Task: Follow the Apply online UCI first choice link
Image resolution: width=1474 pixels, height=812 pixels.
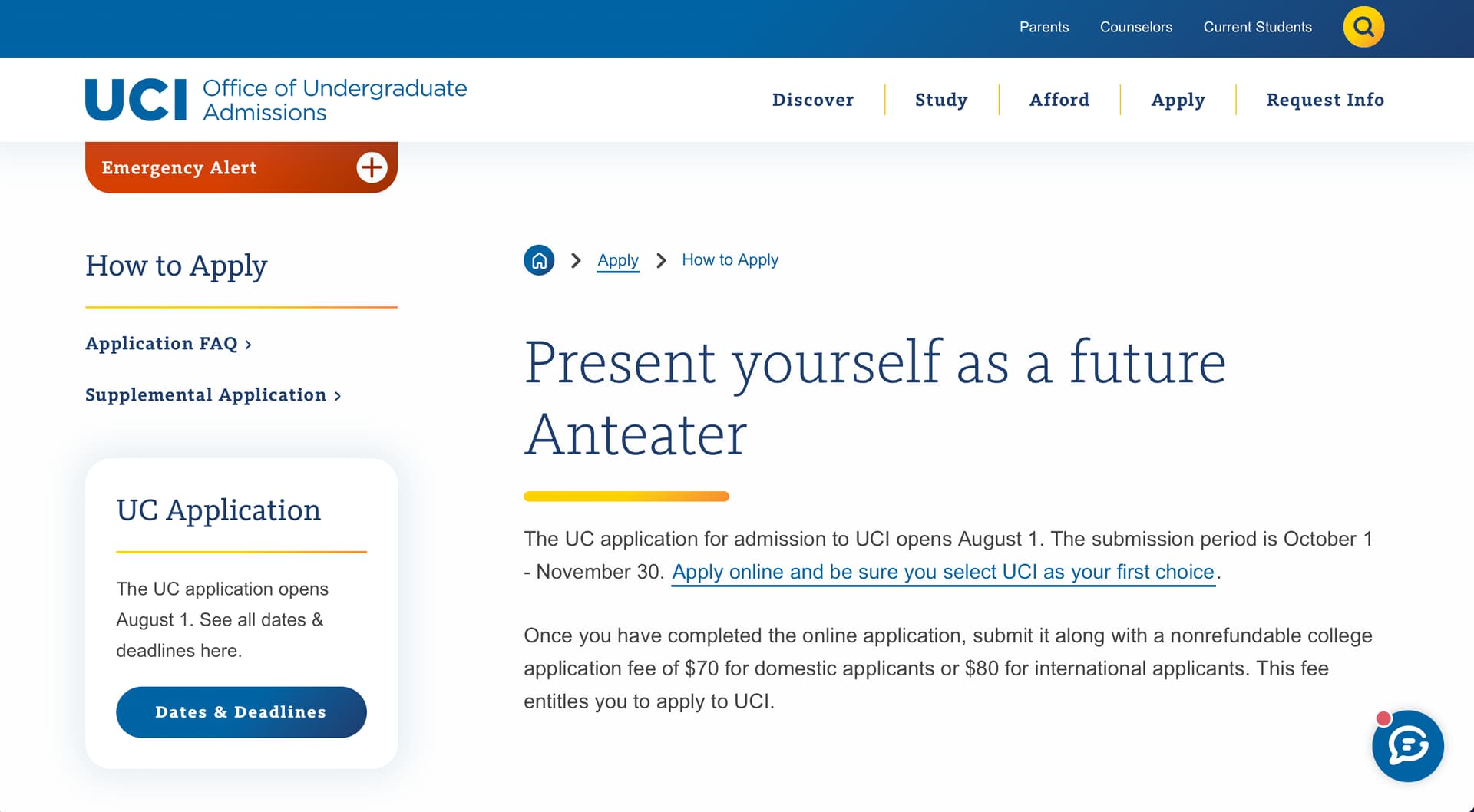Action: (943, 573)
